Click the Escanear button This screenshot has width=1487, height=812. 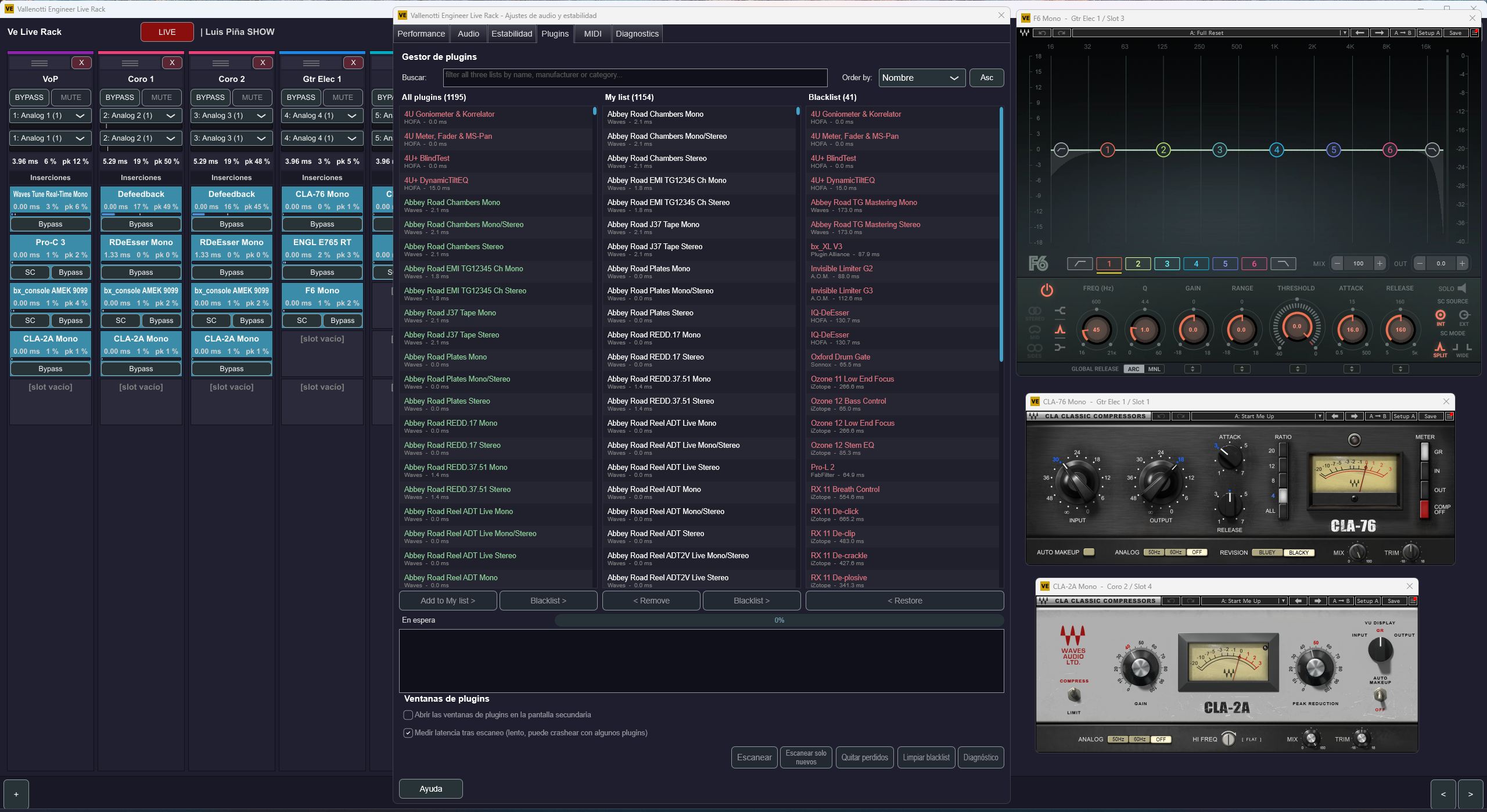(x=754, y=757)
